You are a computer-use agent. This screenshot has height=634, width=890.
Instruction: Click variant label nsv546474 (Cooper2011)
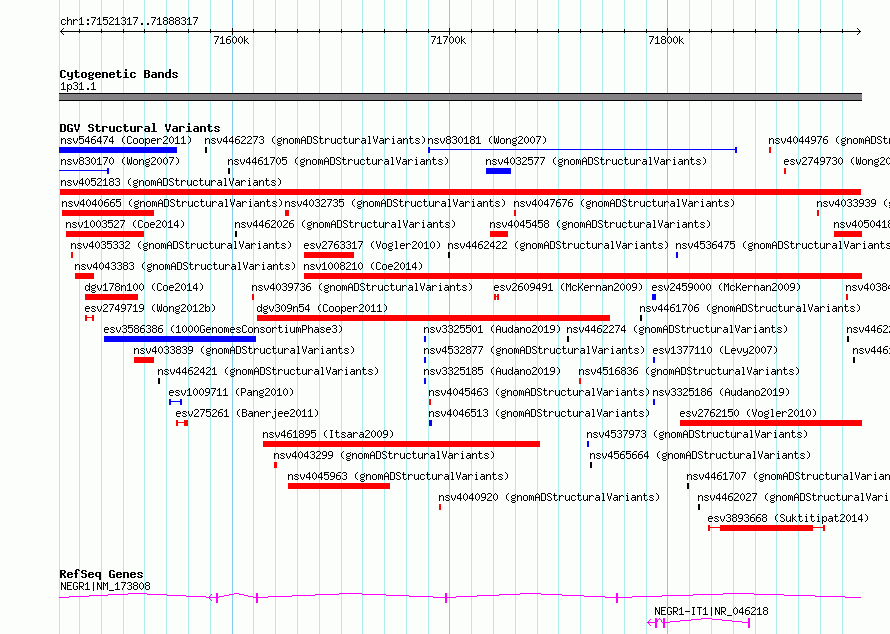pyautogui.click(x=126, y=140)
